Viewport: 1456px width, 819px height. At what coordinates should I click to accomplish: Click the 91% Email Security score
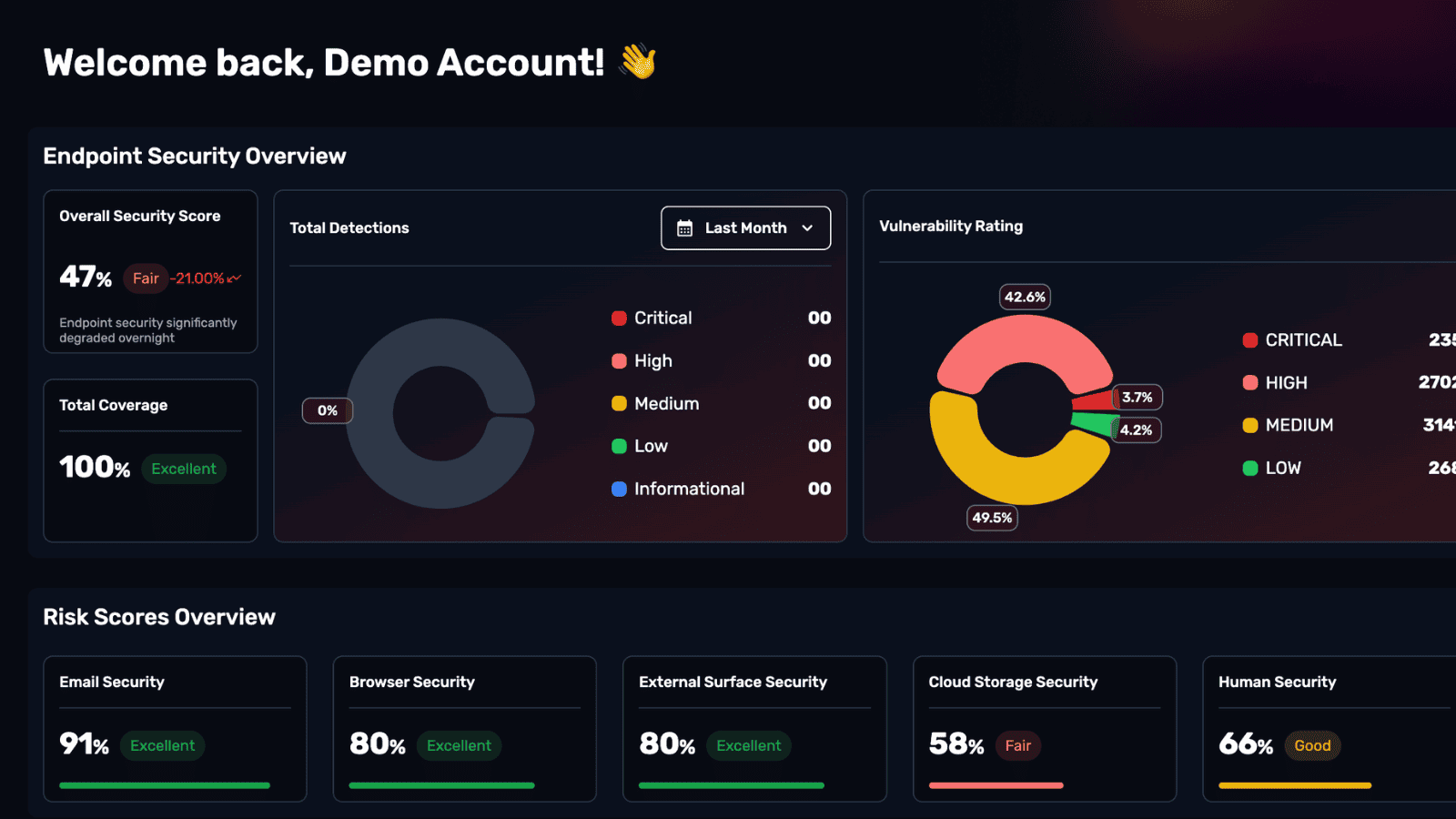(85, 744)
